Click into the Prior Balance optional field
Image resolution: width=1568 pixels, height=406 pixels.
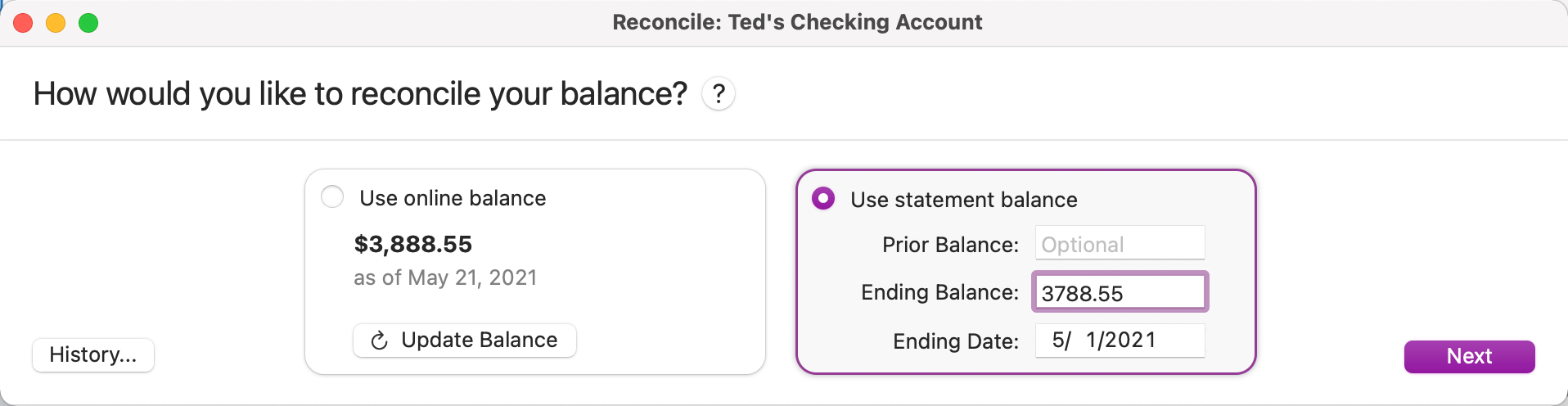pyautogui.click(x=1120, y=244)
